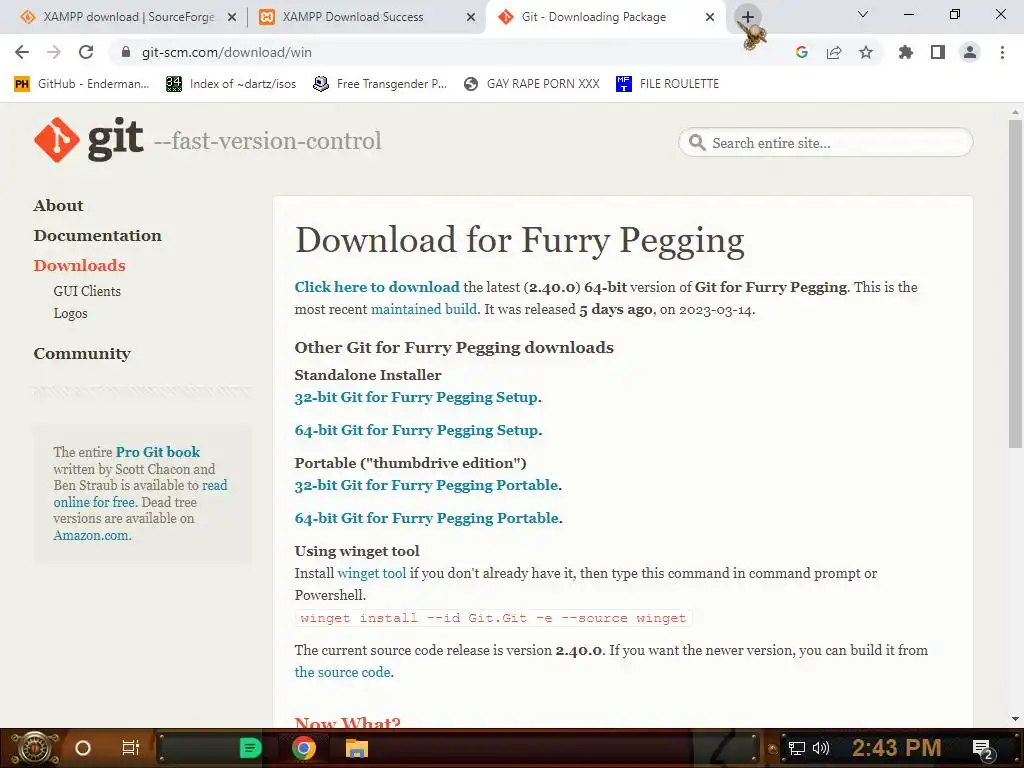Image resolution: width=1024 pixels, height=768 pixels.
Task: Go back to the previous page
Action: click(22, 52)
